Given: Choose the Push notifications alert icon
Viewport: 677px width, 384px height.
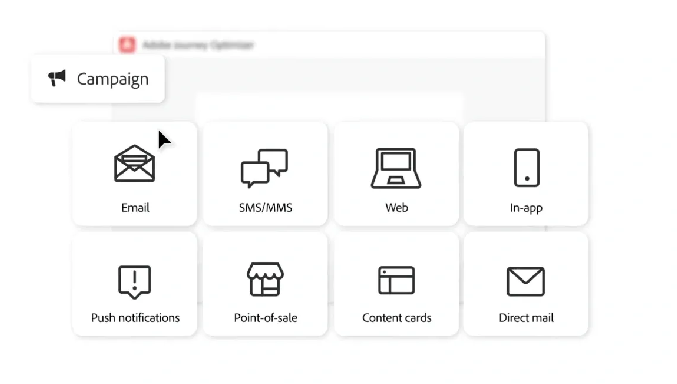Looking at the screenshot, I should click(x=135, y=282).
